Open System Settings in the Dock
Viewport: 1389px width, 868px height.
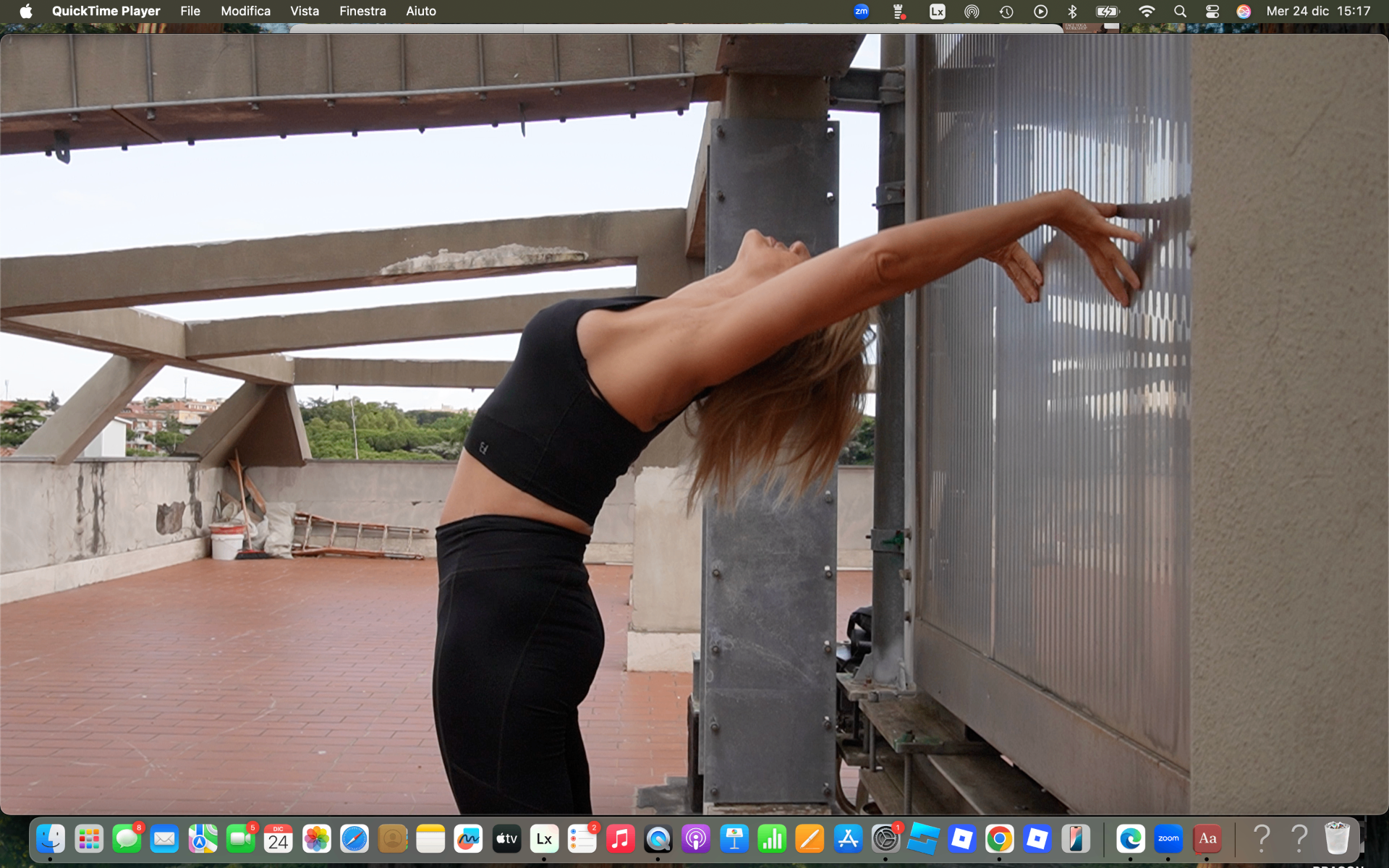click(885, 838)
